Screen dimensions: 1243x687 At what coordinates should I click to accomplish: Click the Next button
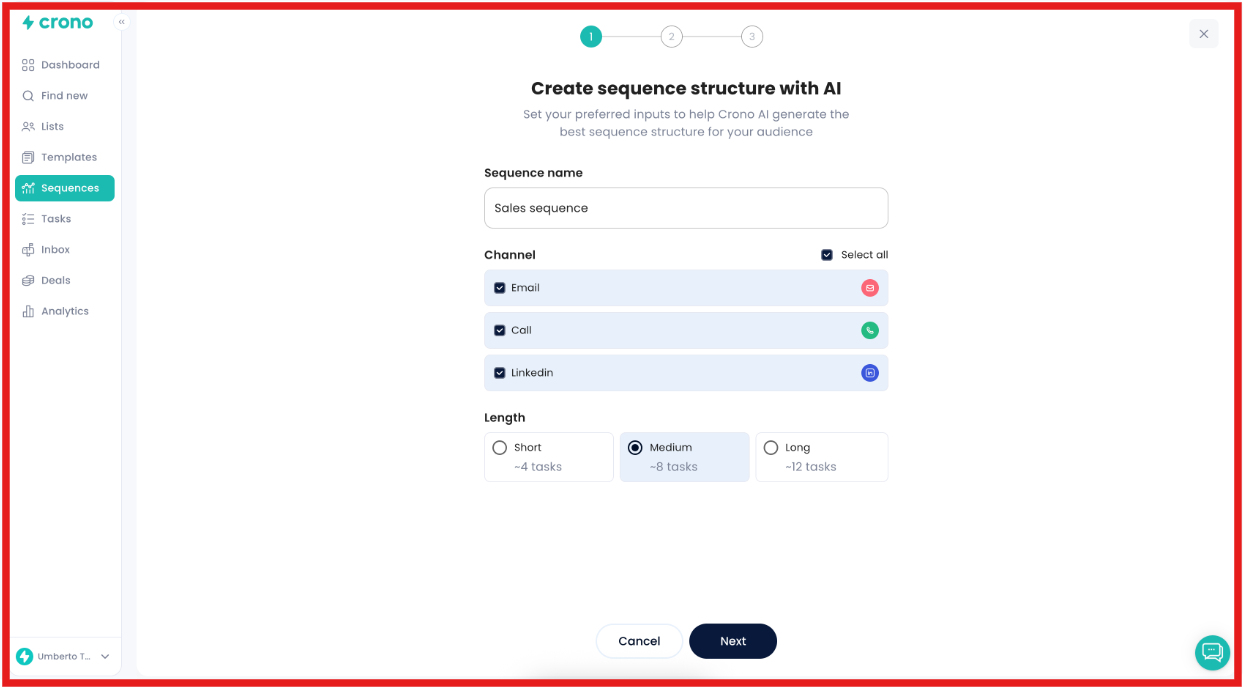(x=733, y=641)
